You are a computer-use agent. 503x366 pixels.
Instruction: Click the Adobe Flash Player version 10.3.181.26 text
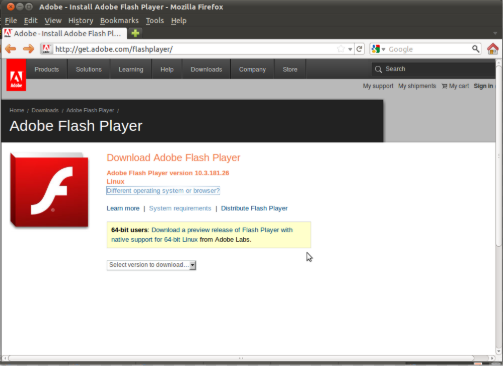coord(168,173)
